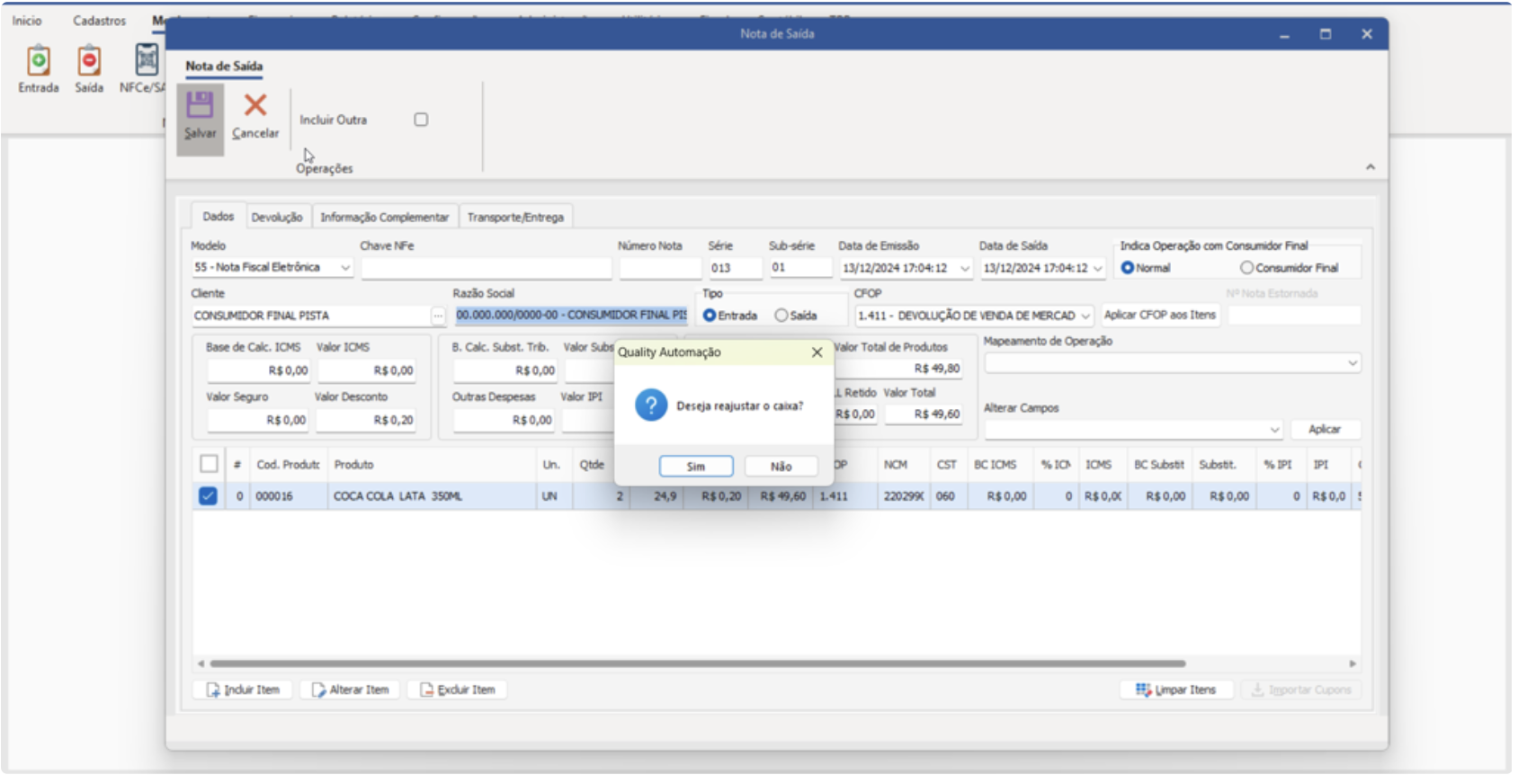Open the Entrada note icon
1518x784 pixels.
[38, 61]
